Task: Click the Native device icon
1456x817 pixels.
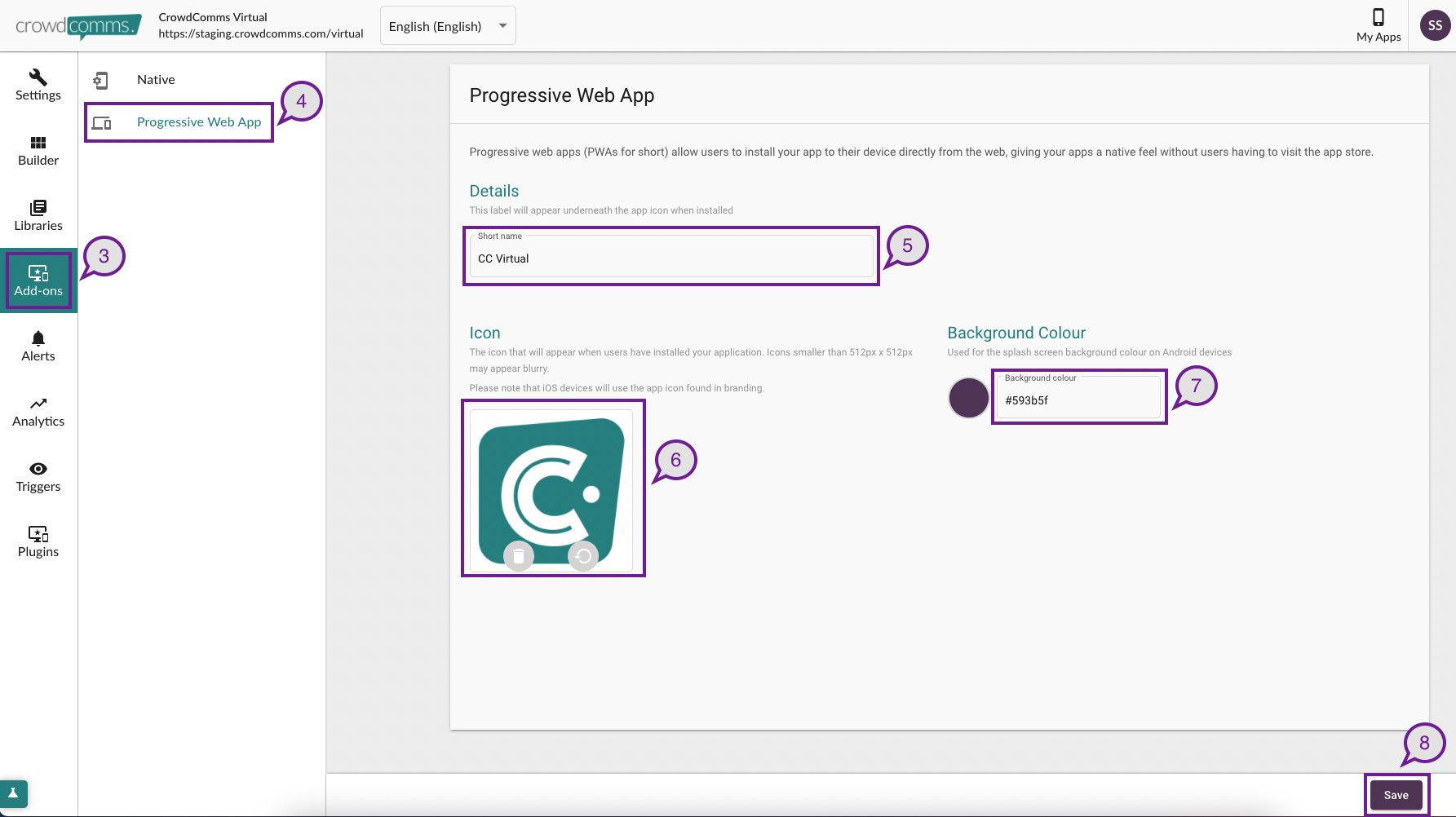Action: pos(101,80)
